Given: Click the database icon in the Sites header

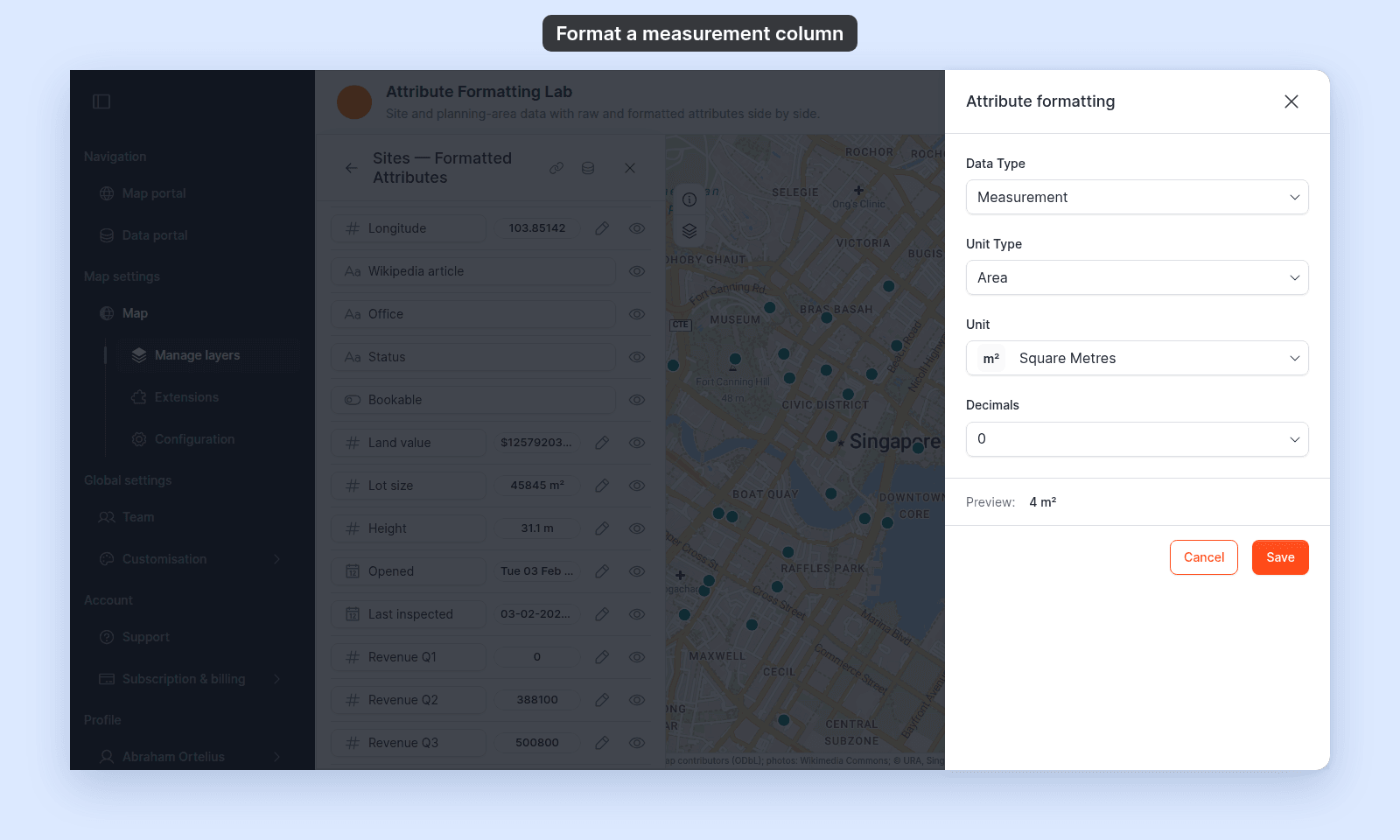Looking at the screenshot, I should [588, 168].
